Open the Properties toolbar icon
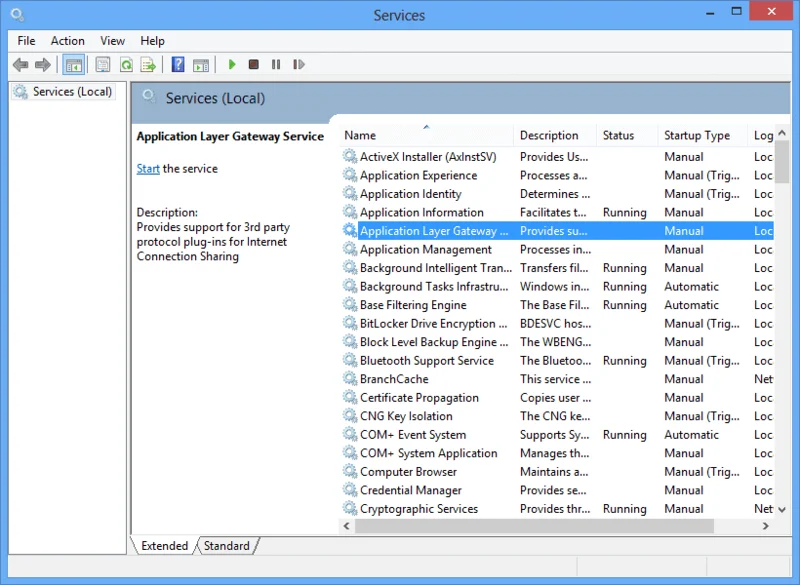Screen dimensions: 800x585 click(103, 65)
